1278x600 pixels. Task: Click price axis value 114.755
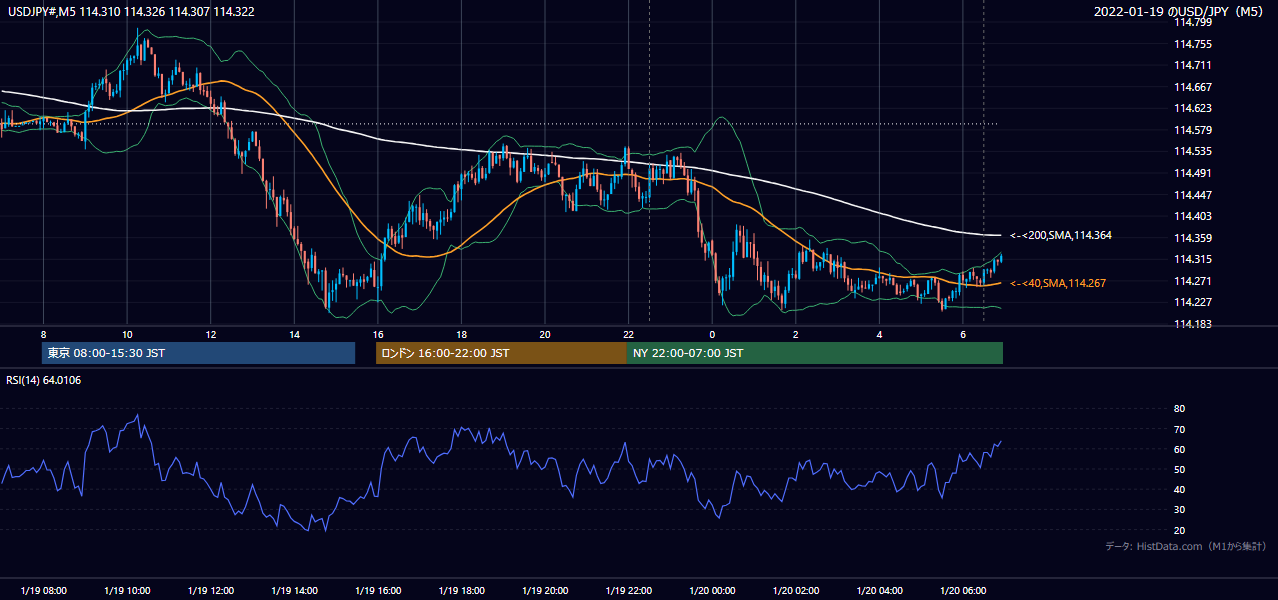point(1193,44)
